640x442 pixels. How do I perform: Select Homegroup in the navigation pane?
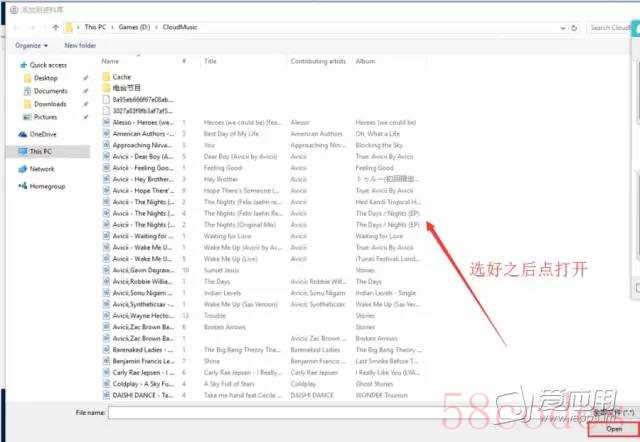[x=47, y=187]
